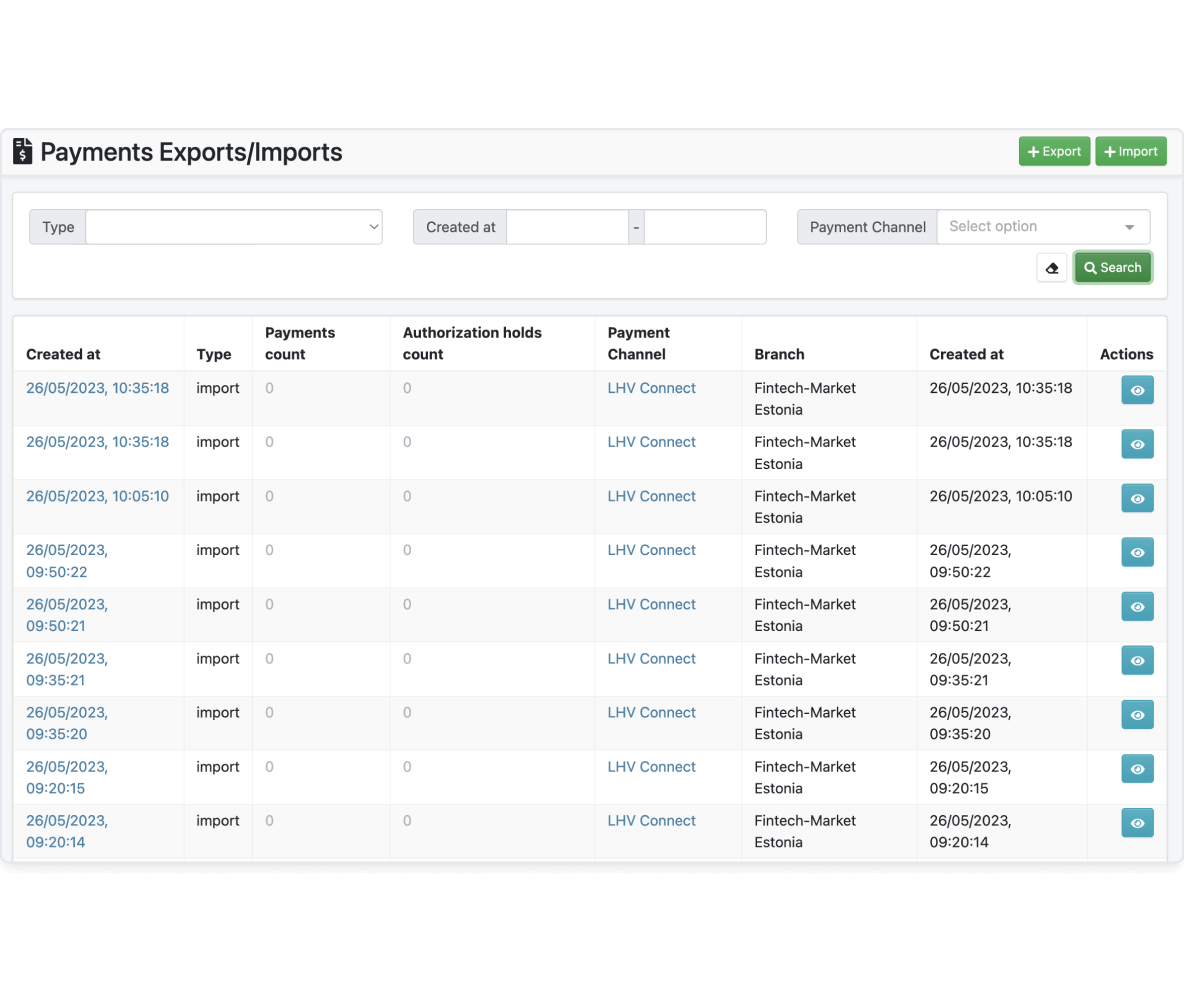Open view icon for 09:50:22 import
Image resolution: width=1184 pixels, height=992 pixels.
[x=1137, y=553]
